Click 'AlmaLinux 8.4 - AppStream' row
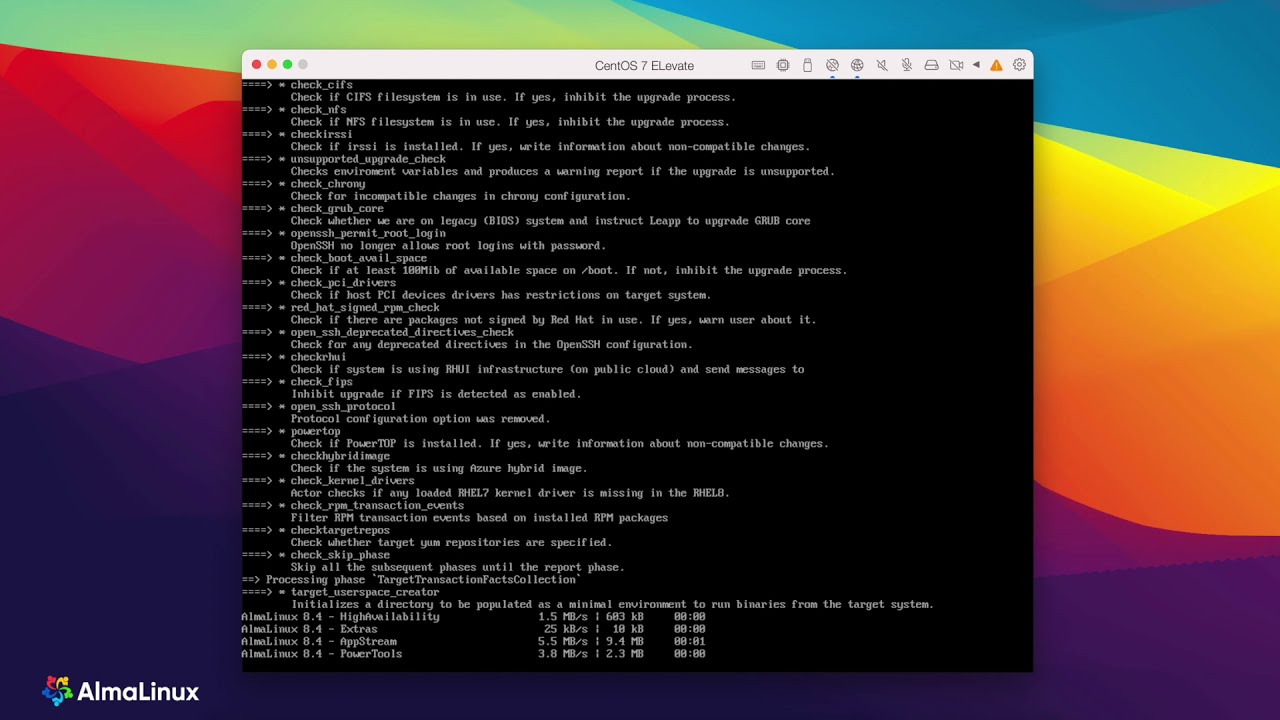 [x=473, y=642]
